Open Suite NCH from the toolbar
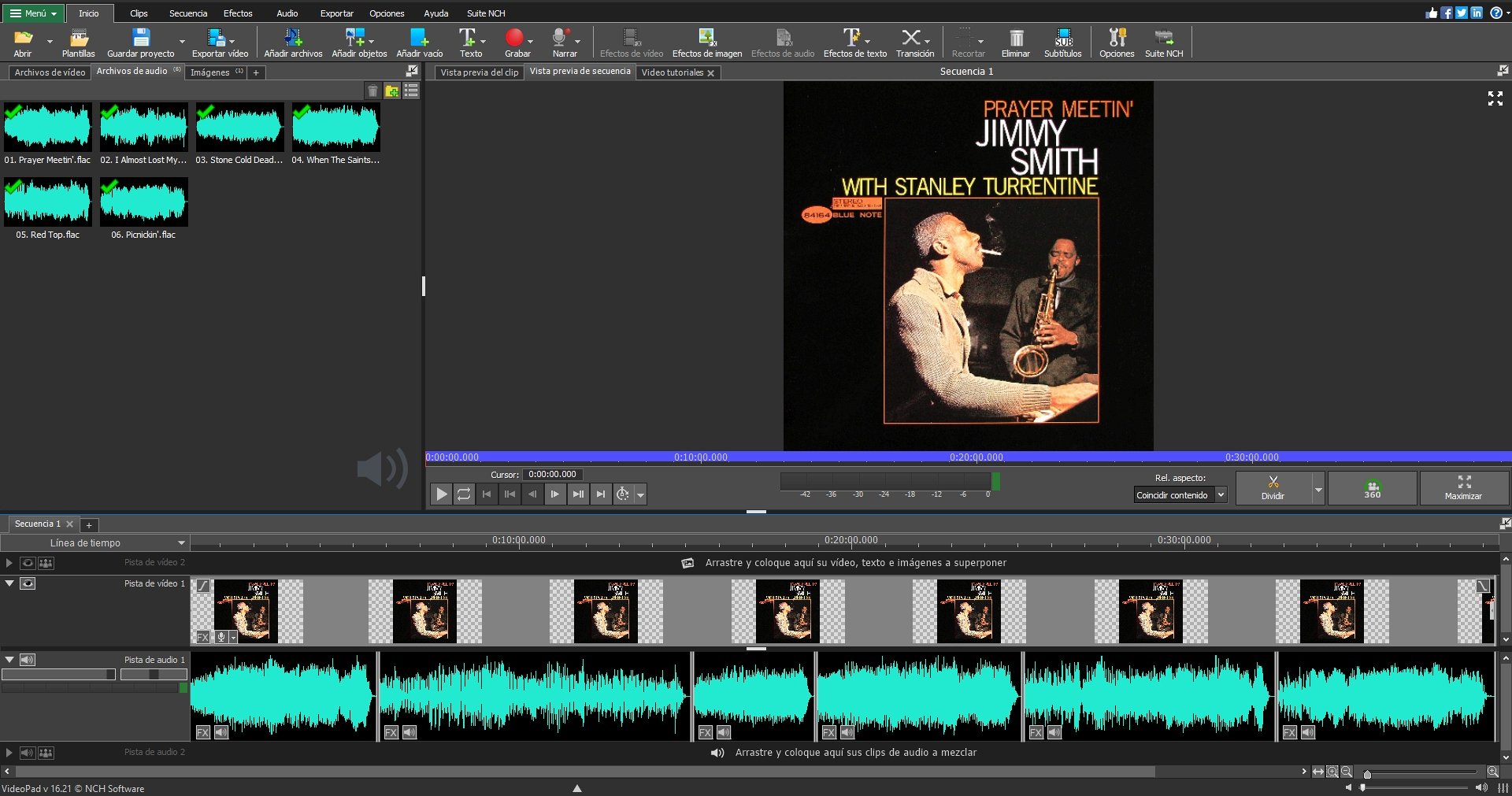This screenshot has width=1512, height=796. point(1164,43)
